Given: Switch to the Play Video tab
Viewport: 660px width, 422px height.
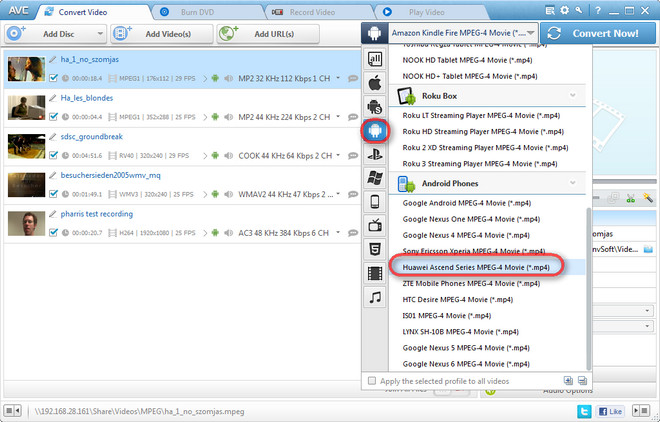Looking at the screenshot, I should [x=429, y=12].
